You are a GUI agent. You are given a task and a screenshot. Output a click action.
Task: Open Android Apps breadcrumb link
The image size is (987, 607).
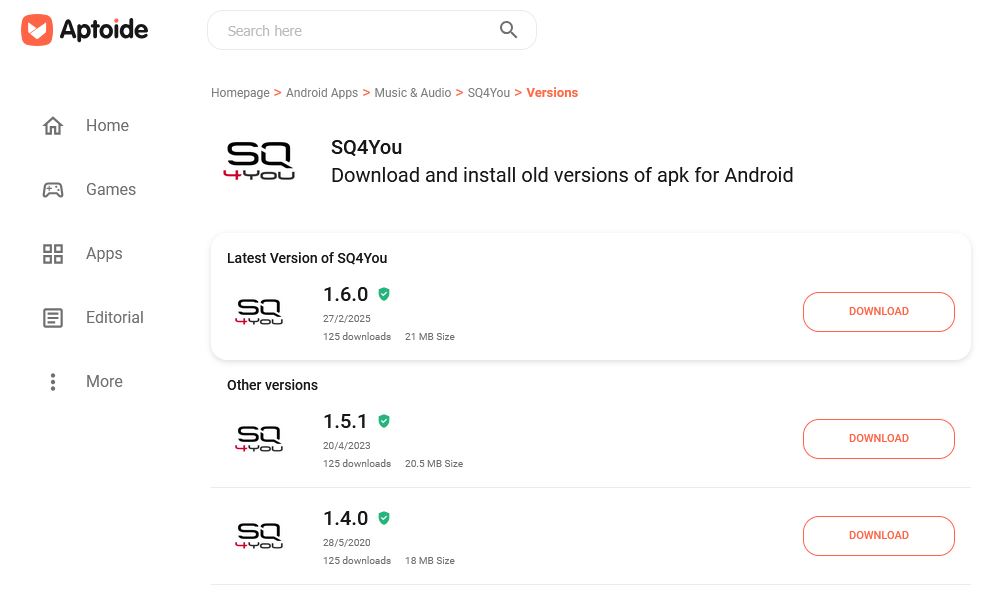coord(322,93)
